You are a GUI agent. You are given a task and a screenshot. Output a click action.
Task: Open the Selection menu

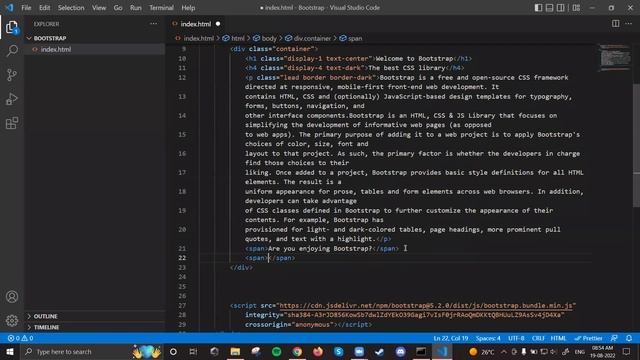pos(71,8)
